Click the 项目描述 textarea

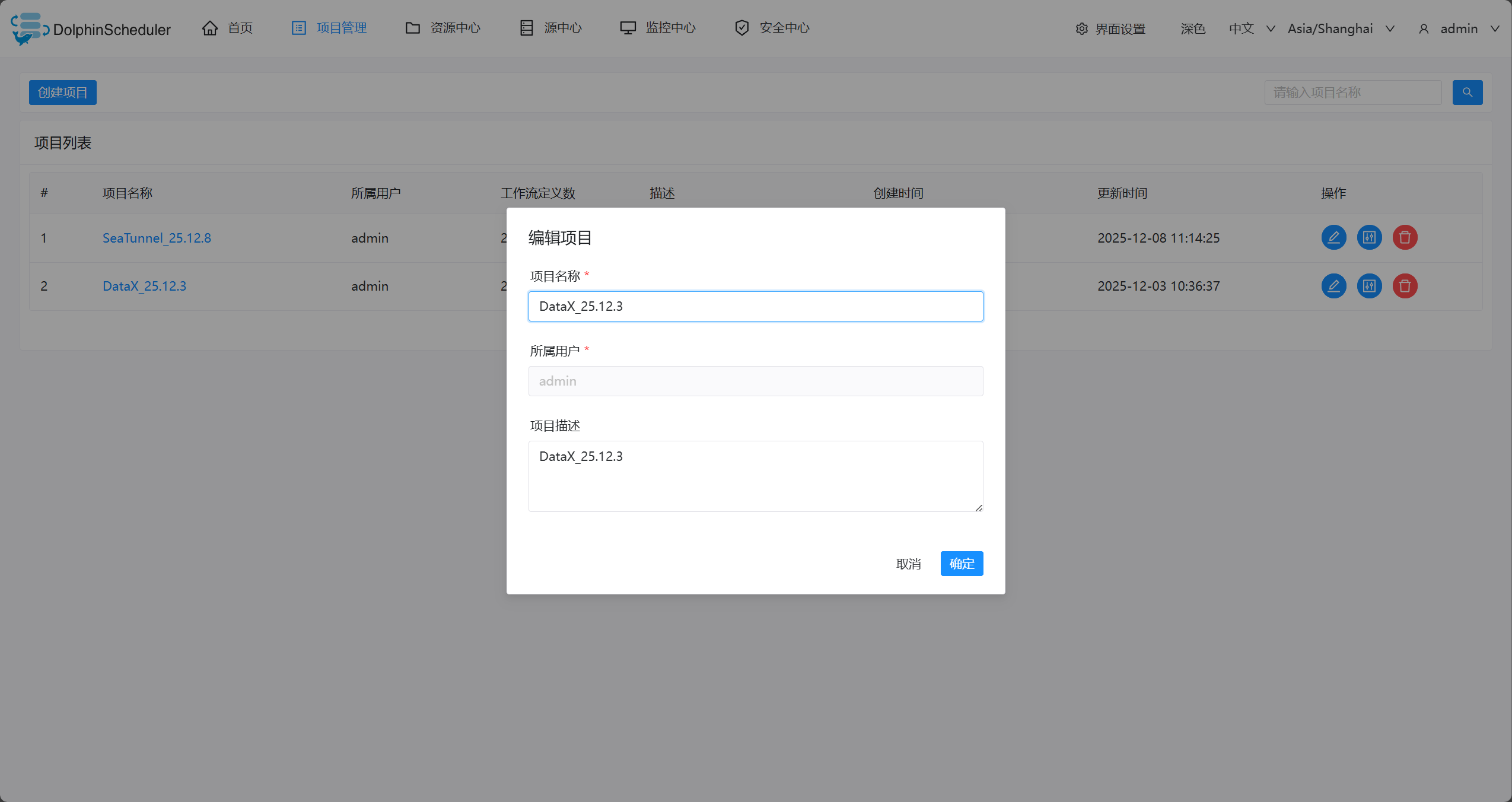tap(755, 476)
